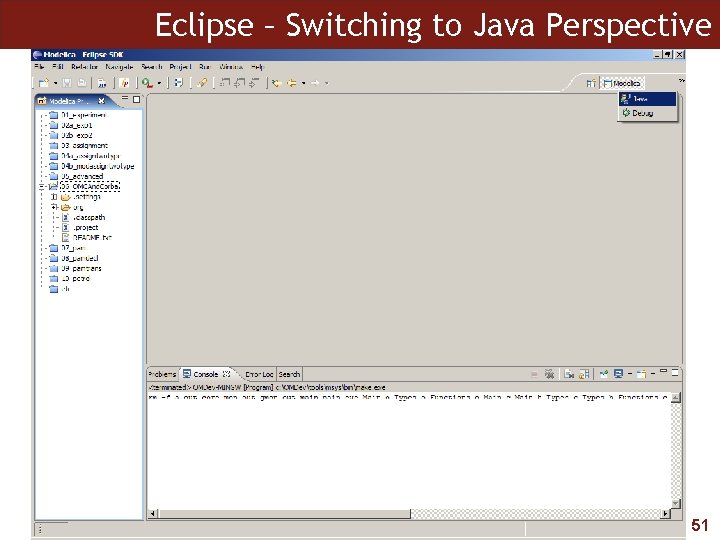Click the Open Perspective icon
720x540 pixels.
pyautogui.click(x=591, y=83)
